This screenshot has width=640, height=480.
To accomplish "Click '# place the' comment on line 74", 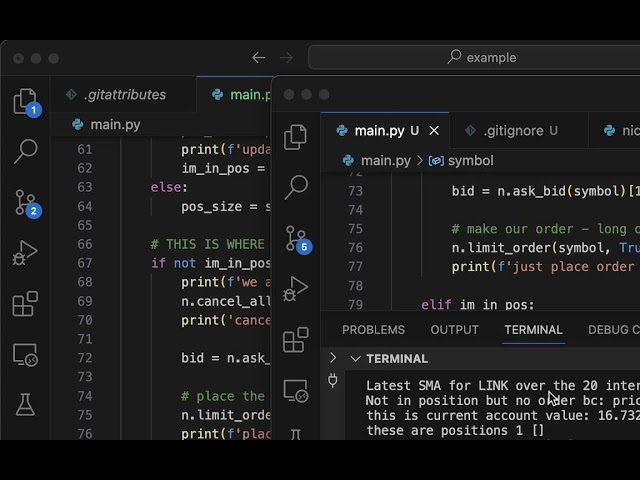I will (223, 396).
